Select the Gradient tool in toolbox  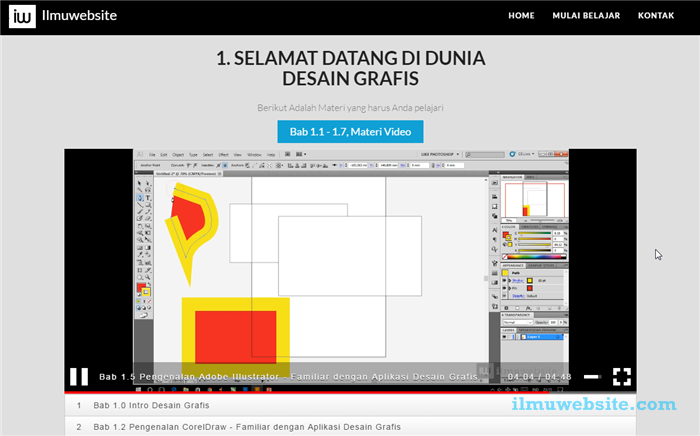point(148,248)
